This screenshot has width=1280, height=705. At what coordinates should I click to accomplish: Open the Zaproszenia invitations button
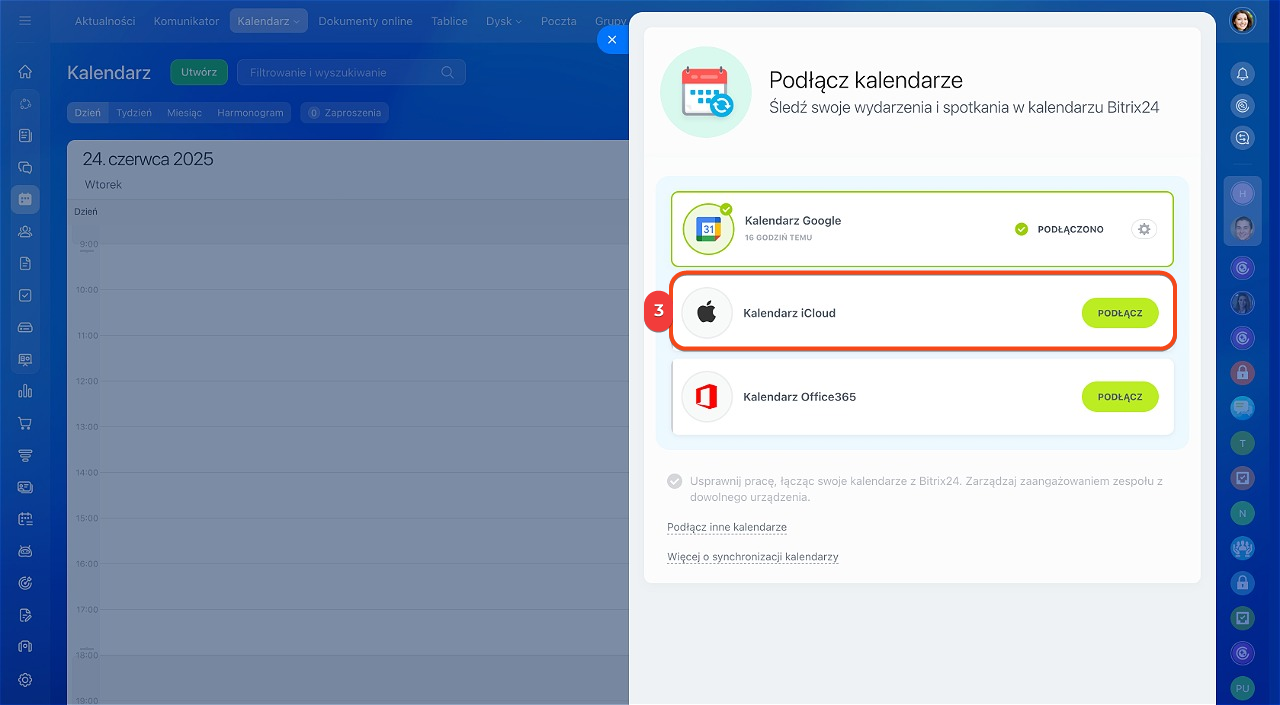pyautogui.click(x=345, y=113)
